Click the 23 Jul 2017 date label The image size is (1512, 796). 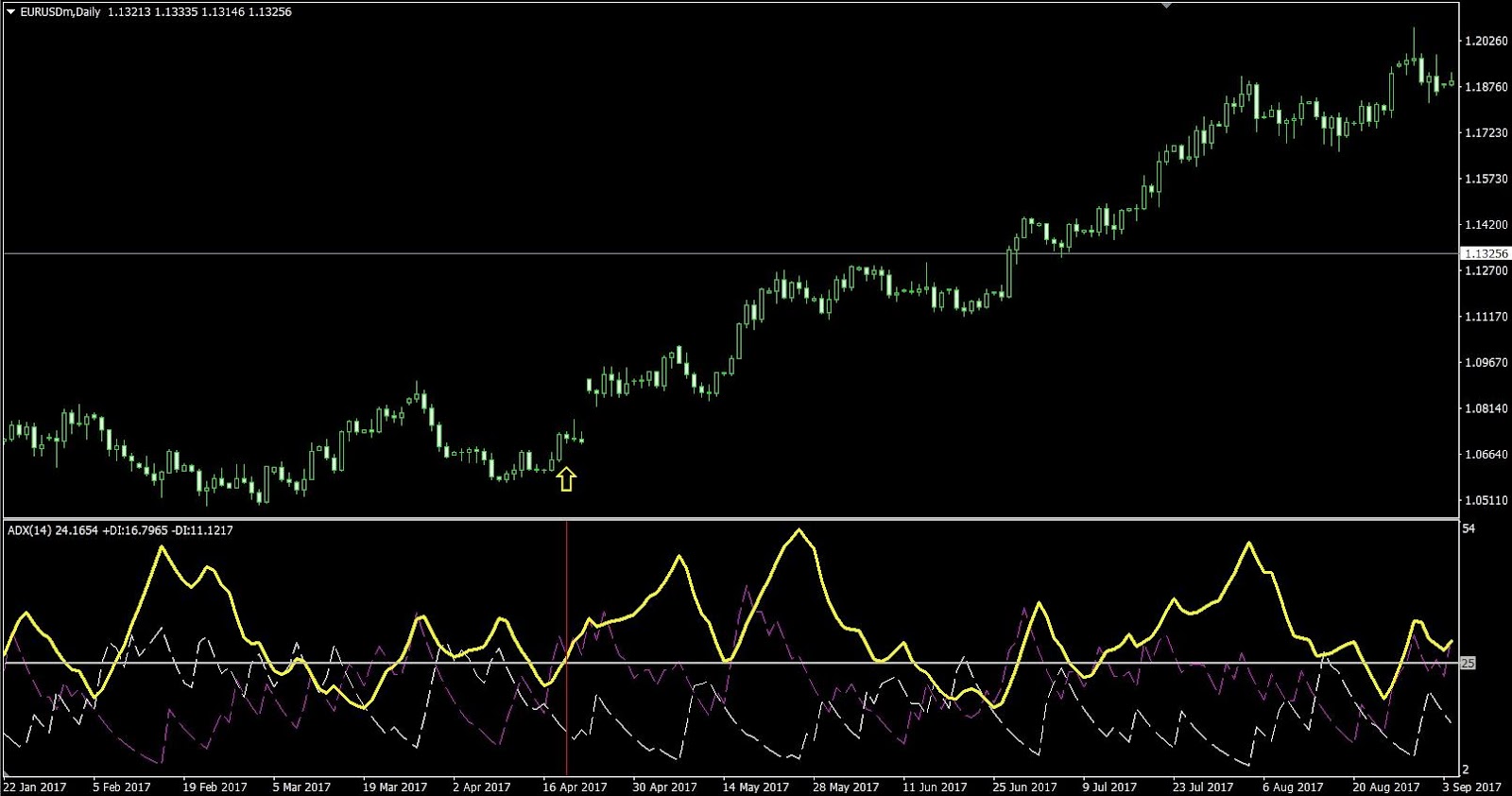[x=1203, y=787]
